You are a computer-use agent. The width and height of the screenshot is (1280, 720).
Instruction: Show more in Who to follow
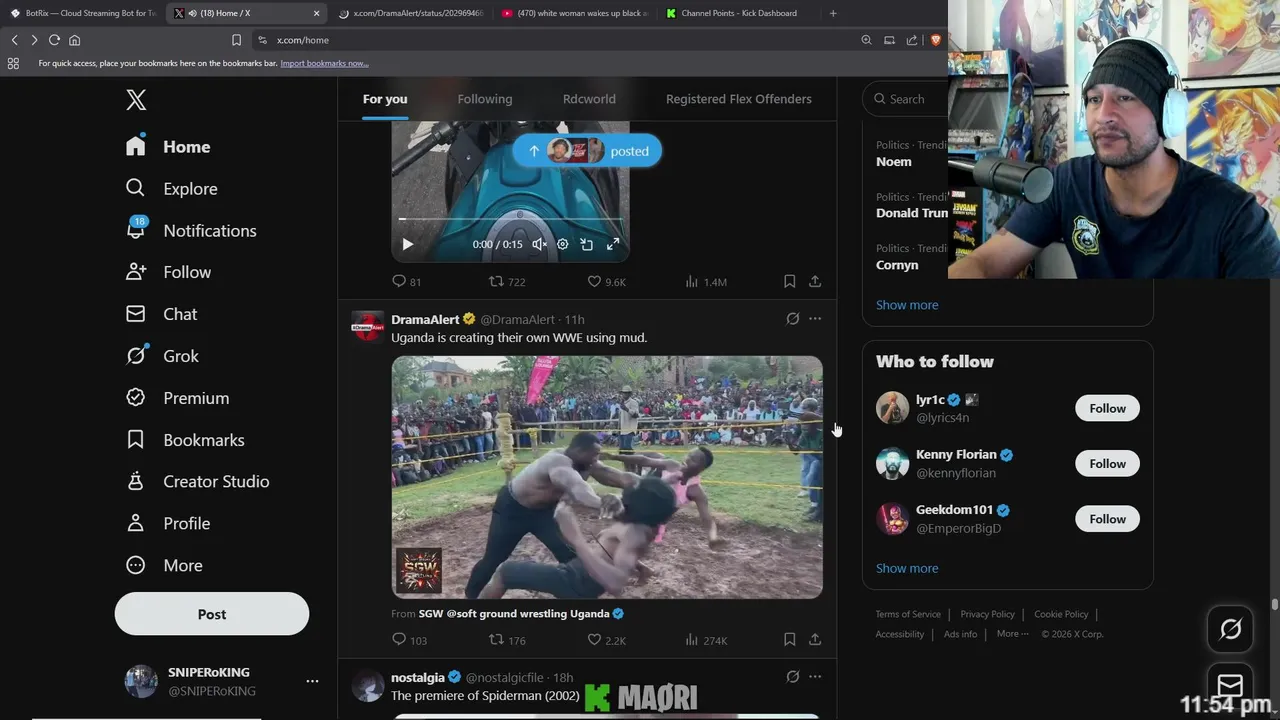coord(907,568)
